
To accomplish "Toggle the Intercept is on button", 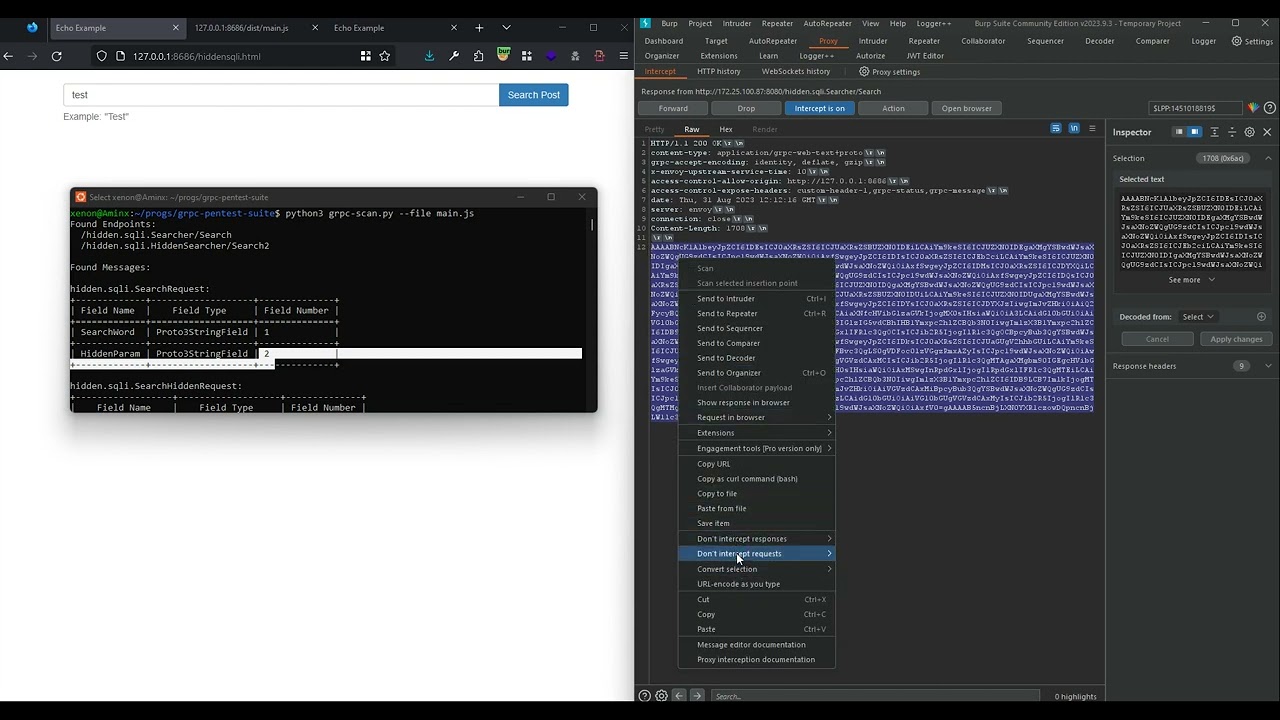I will coord(819,108).
